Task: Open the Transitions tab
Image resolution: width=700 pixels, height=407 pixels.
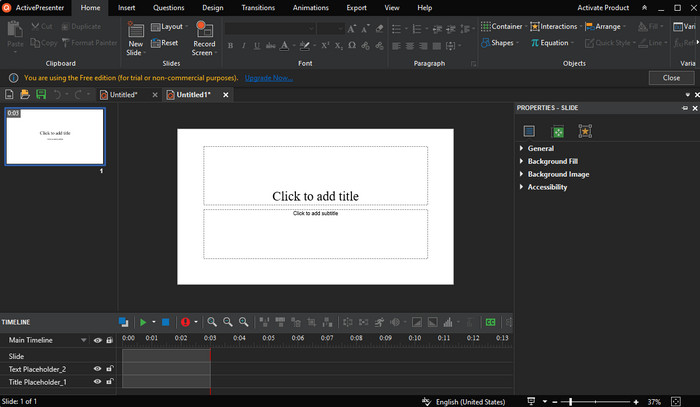Action: 258,8
